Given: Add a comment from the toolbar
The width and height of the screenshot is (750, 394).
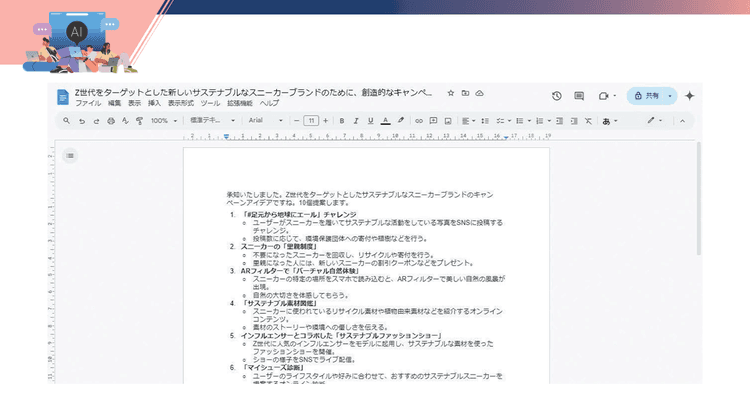Looking at the screenshot, I should pyautogui.click(x=433, y=121).
